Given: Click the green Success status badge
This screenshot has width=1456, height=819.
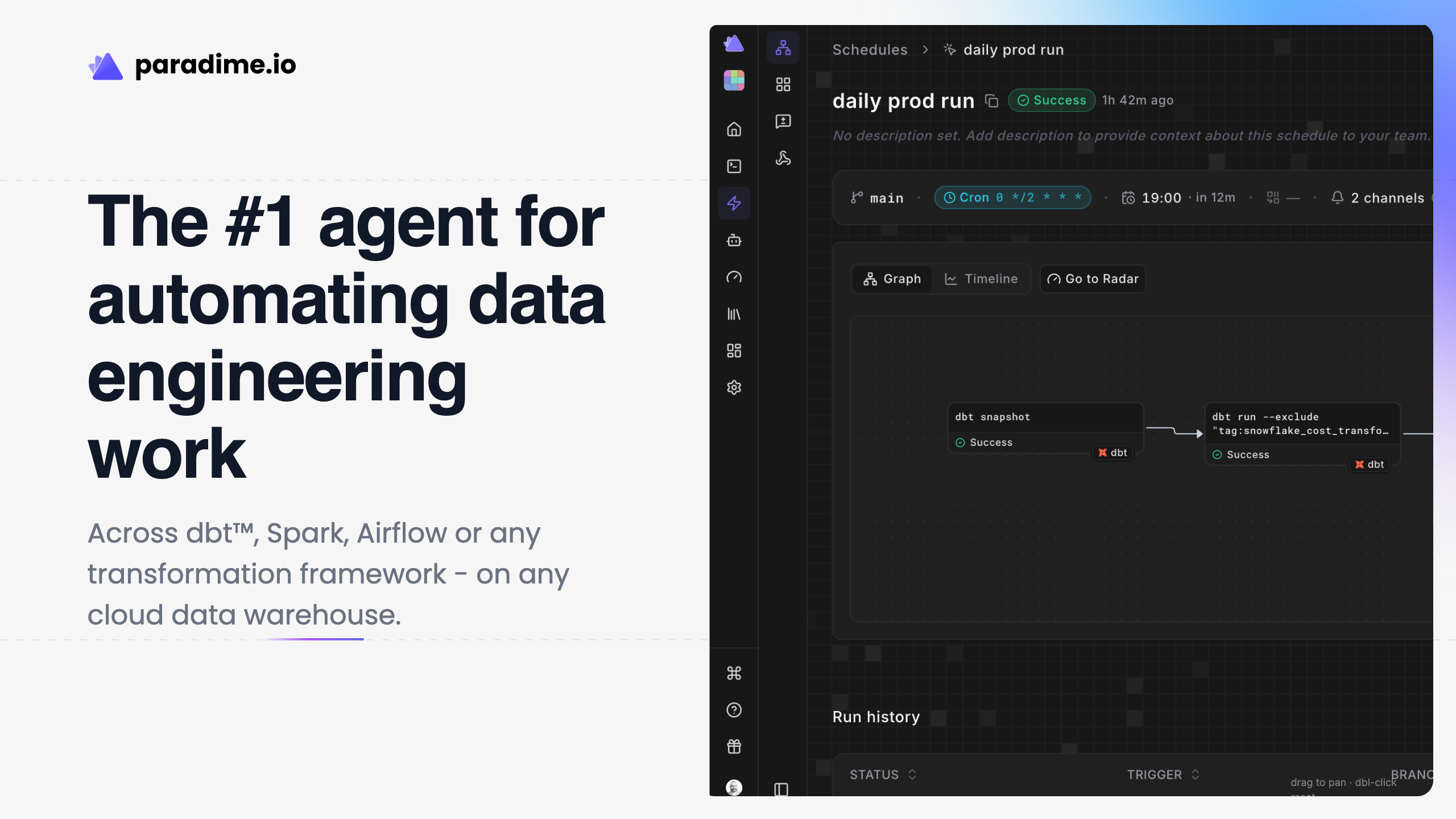Looking at the screenshot, I should coord(1052,100).
